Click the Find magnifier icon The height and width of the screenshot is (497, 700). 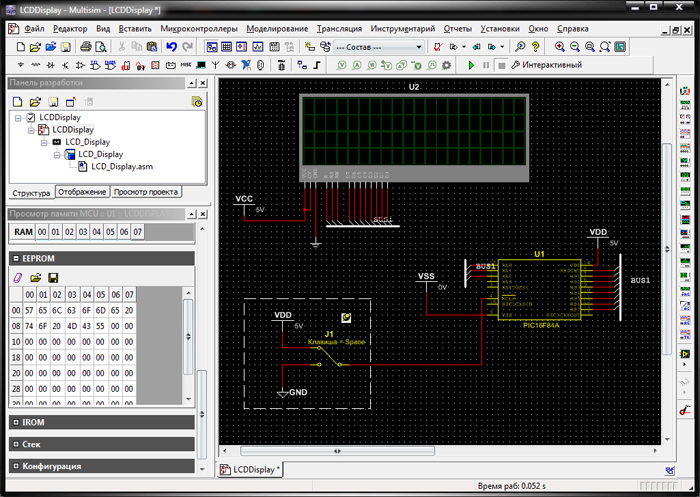tap(520, 46)
